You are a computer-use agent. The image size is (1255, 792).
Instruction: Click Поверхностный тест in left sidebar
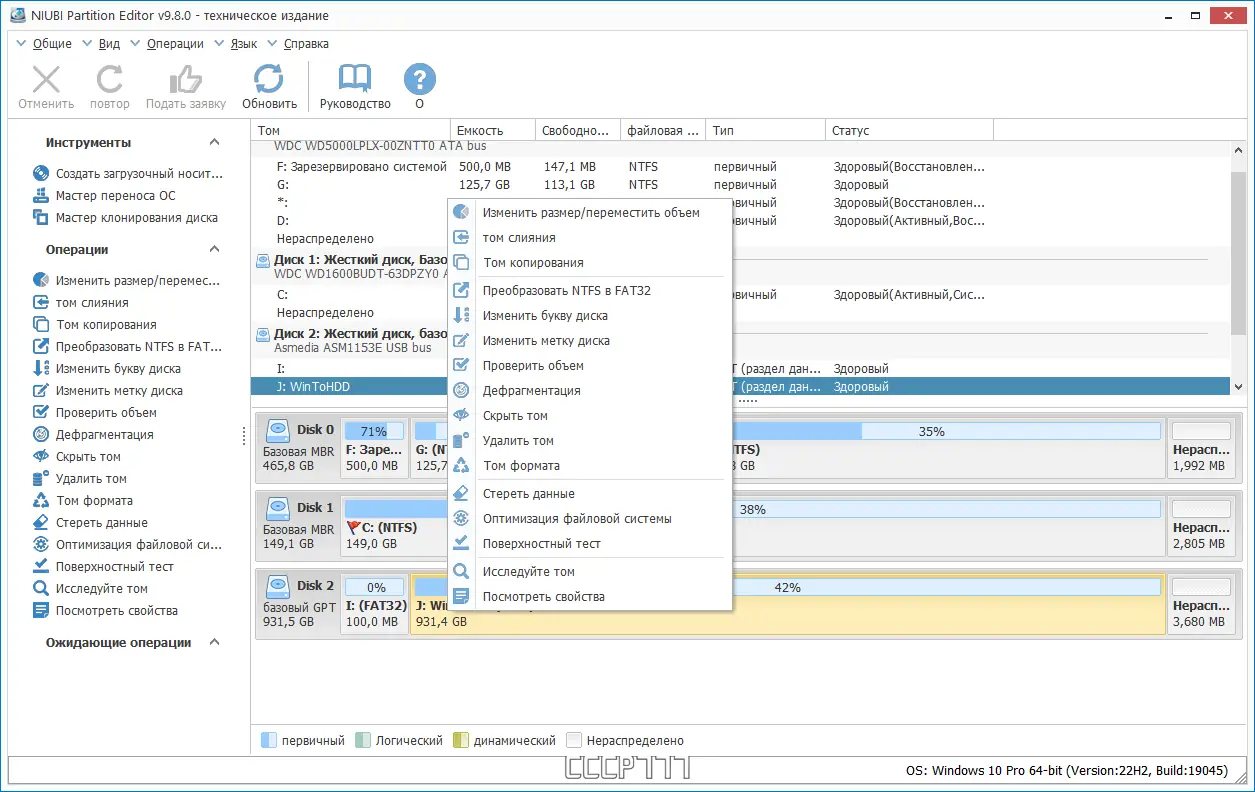tap(114, 567)
